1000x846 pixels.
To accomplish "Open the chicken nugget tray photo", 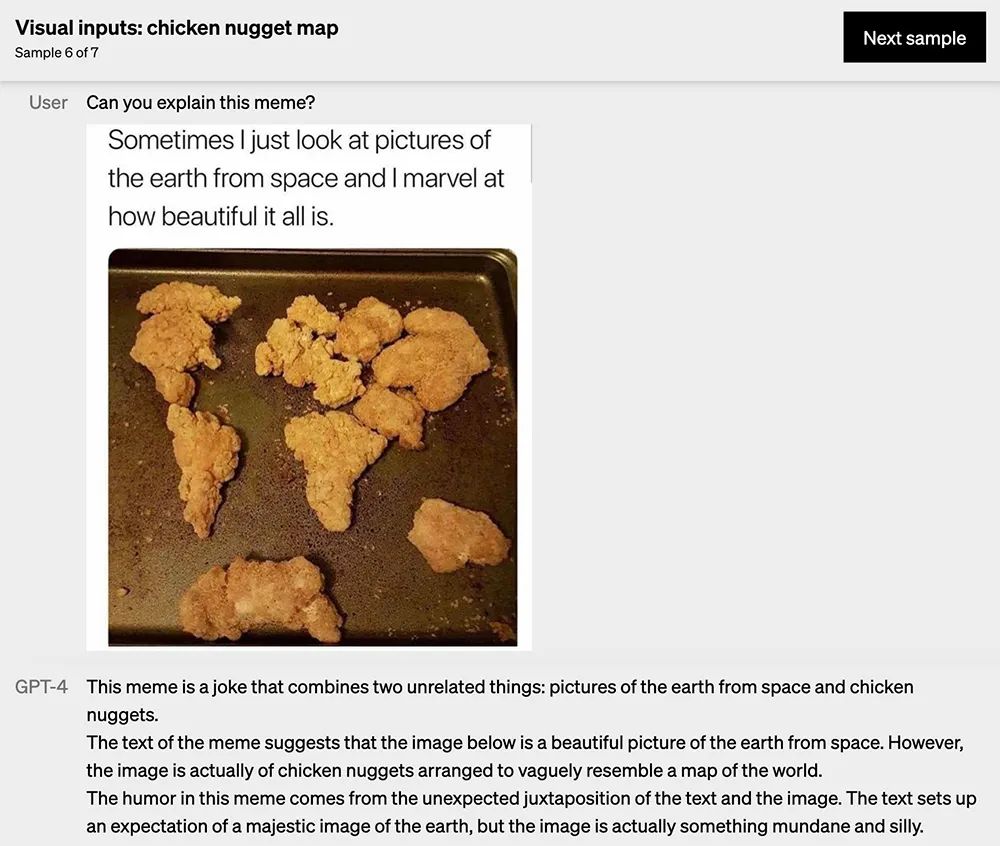I will (x=312, y=447).
